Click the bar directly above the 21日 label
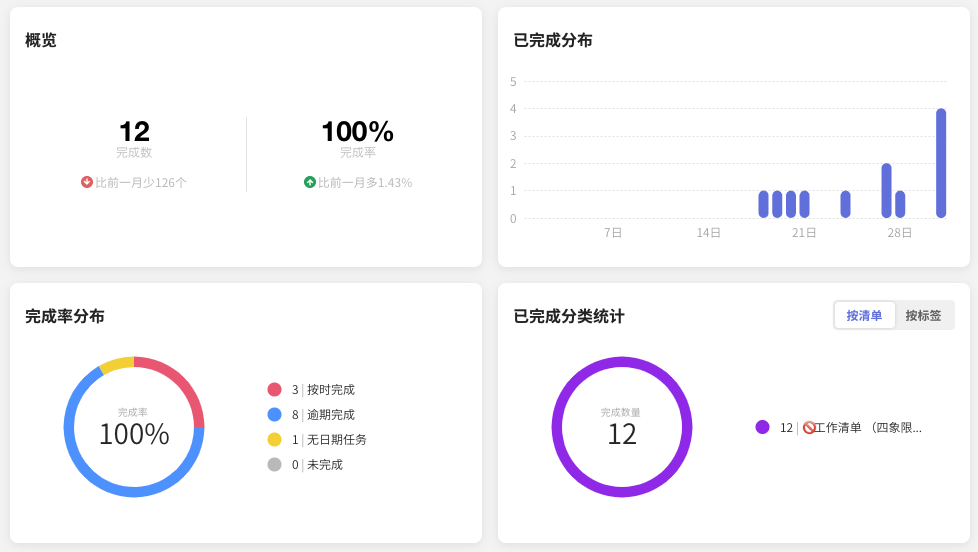 805,205
